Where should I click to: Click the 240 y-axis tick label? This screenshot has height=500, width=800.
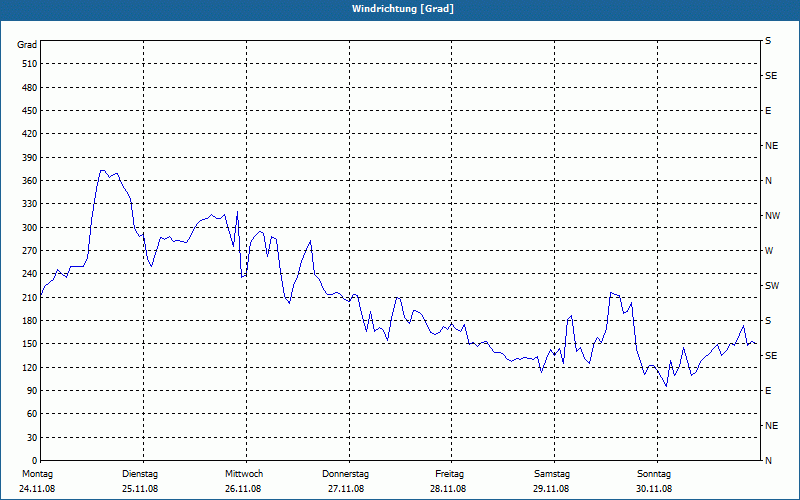pyautogui.click(x=30, y=274)
